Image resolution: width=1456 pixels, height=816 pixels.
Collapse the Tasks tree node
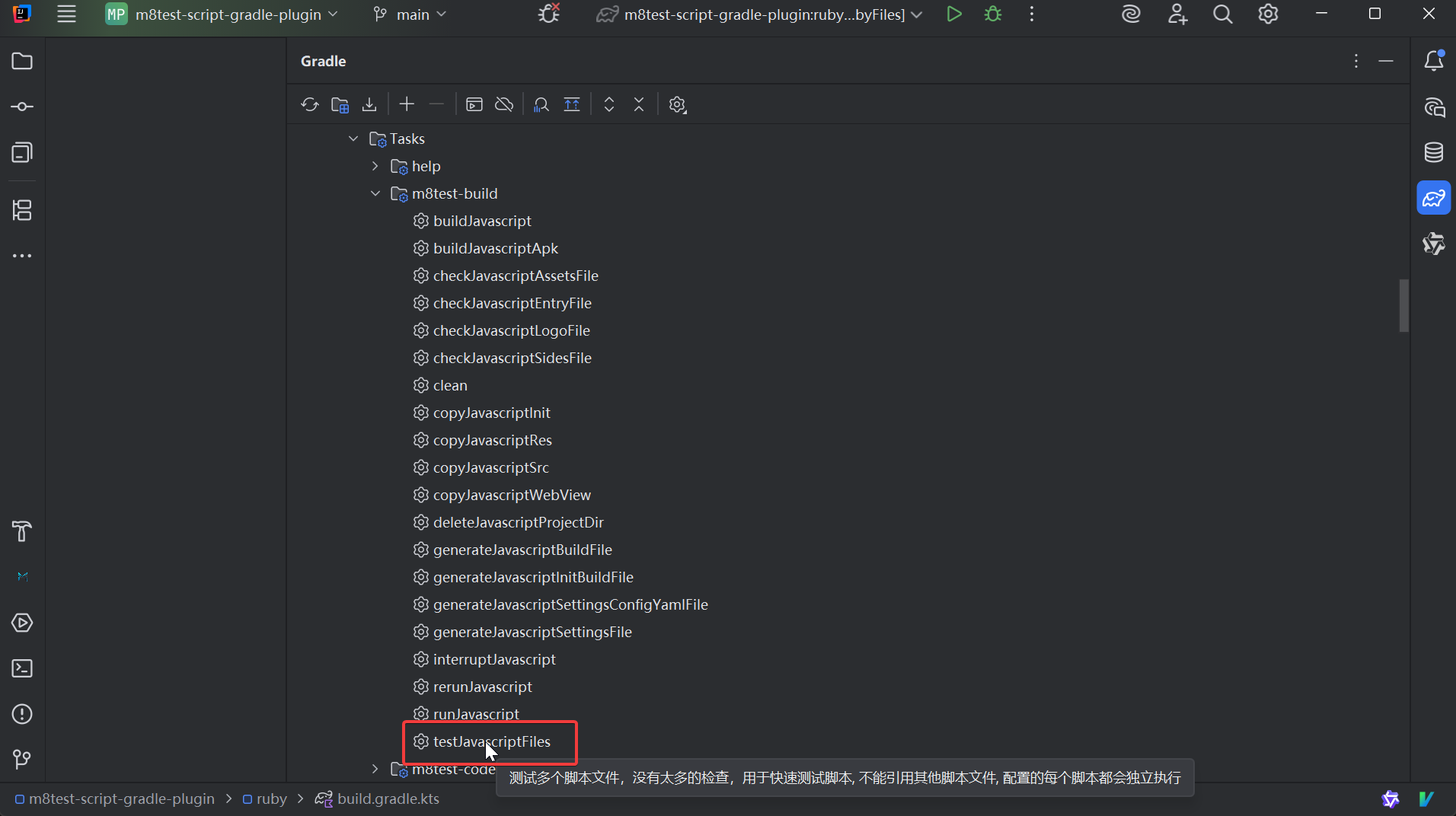(x=353, y=139)
